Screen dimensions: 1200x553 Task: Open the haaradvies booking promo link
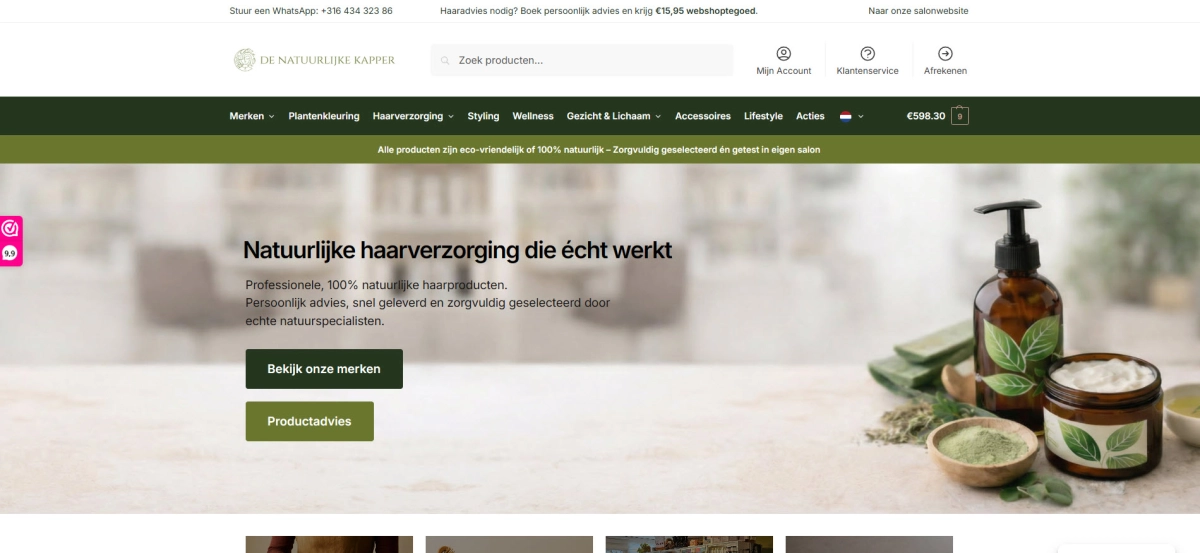(598, 11)
